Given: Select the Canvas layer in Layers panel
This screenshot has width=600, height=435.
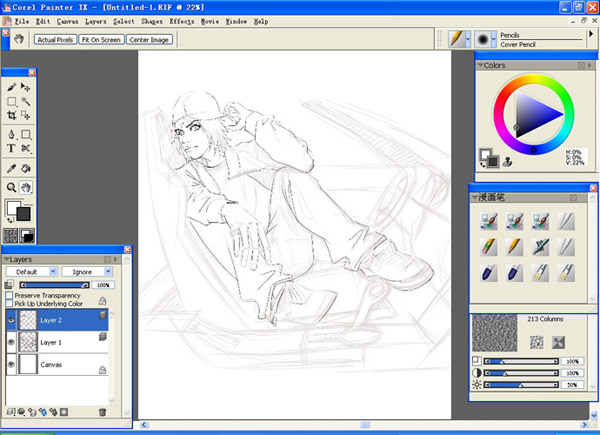Looking at the screenshot, I should 52,365.
